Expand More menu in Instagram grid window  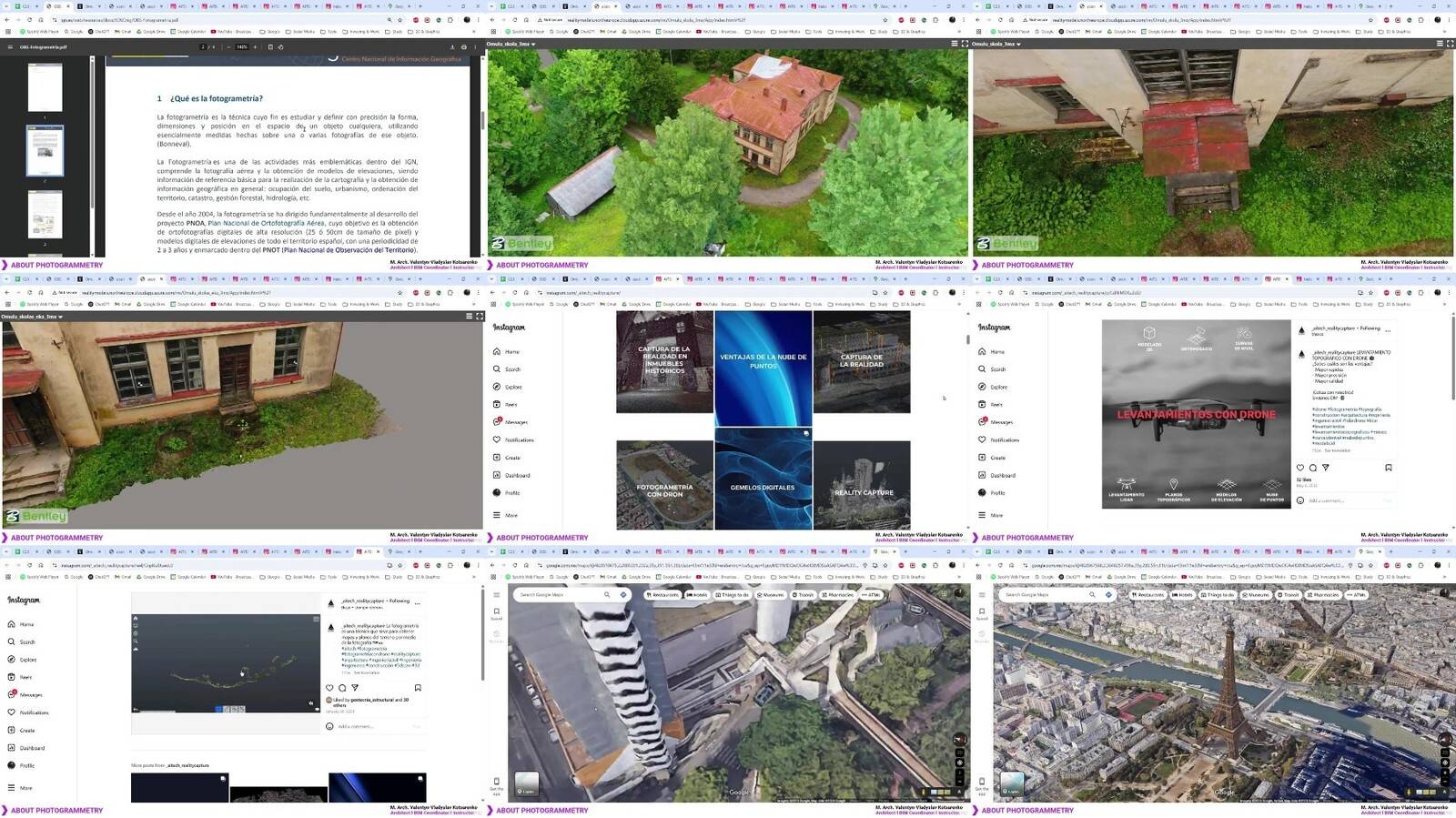point(506,515)
